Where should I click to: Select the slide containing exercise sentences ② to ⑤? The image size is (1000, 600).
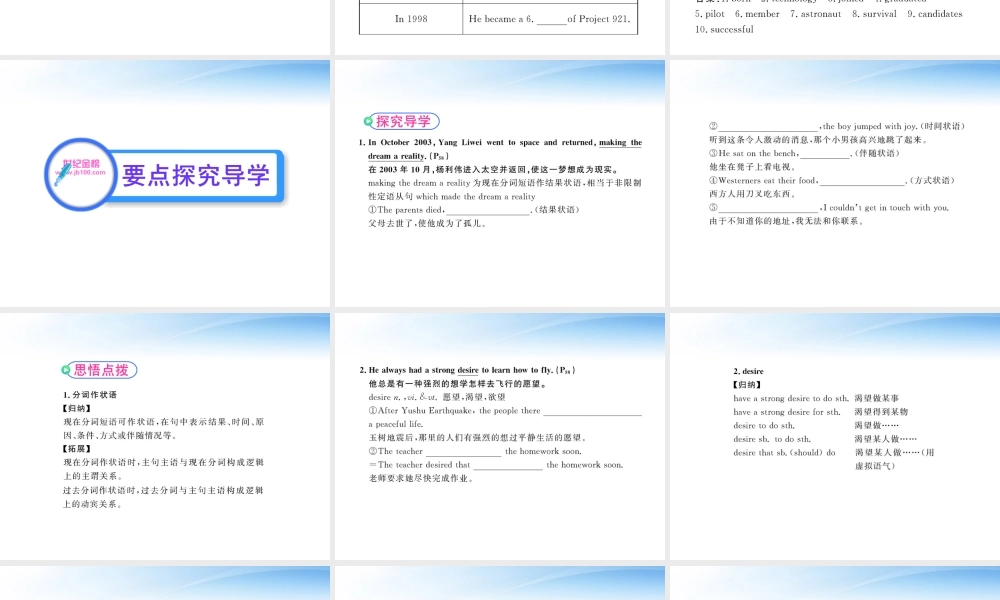[x=835, y=184]
